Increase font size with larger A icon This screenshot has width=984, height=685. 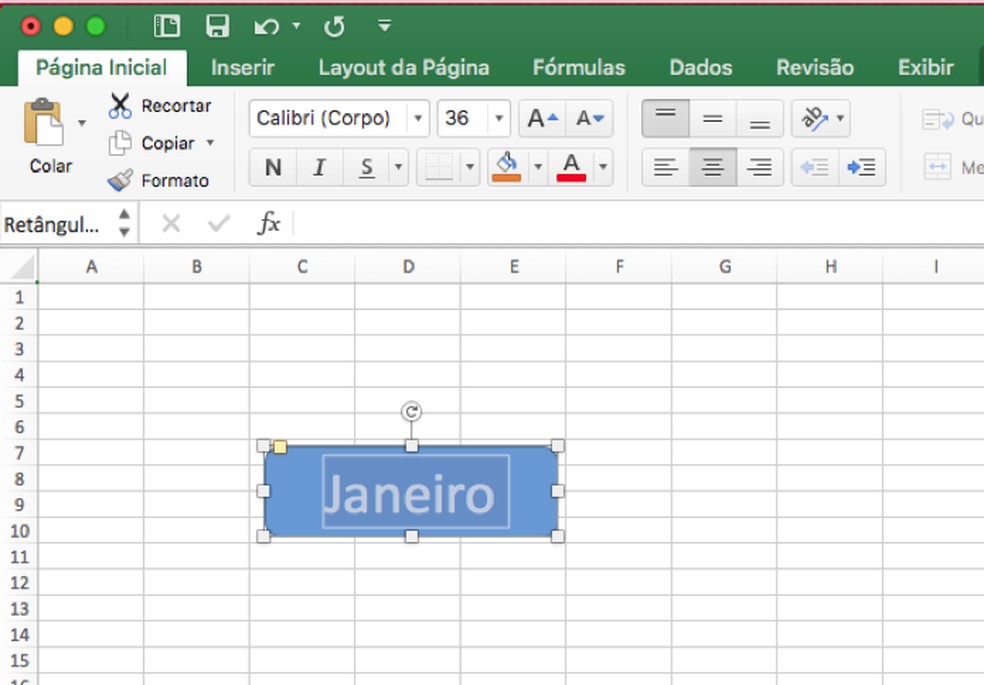543,118
